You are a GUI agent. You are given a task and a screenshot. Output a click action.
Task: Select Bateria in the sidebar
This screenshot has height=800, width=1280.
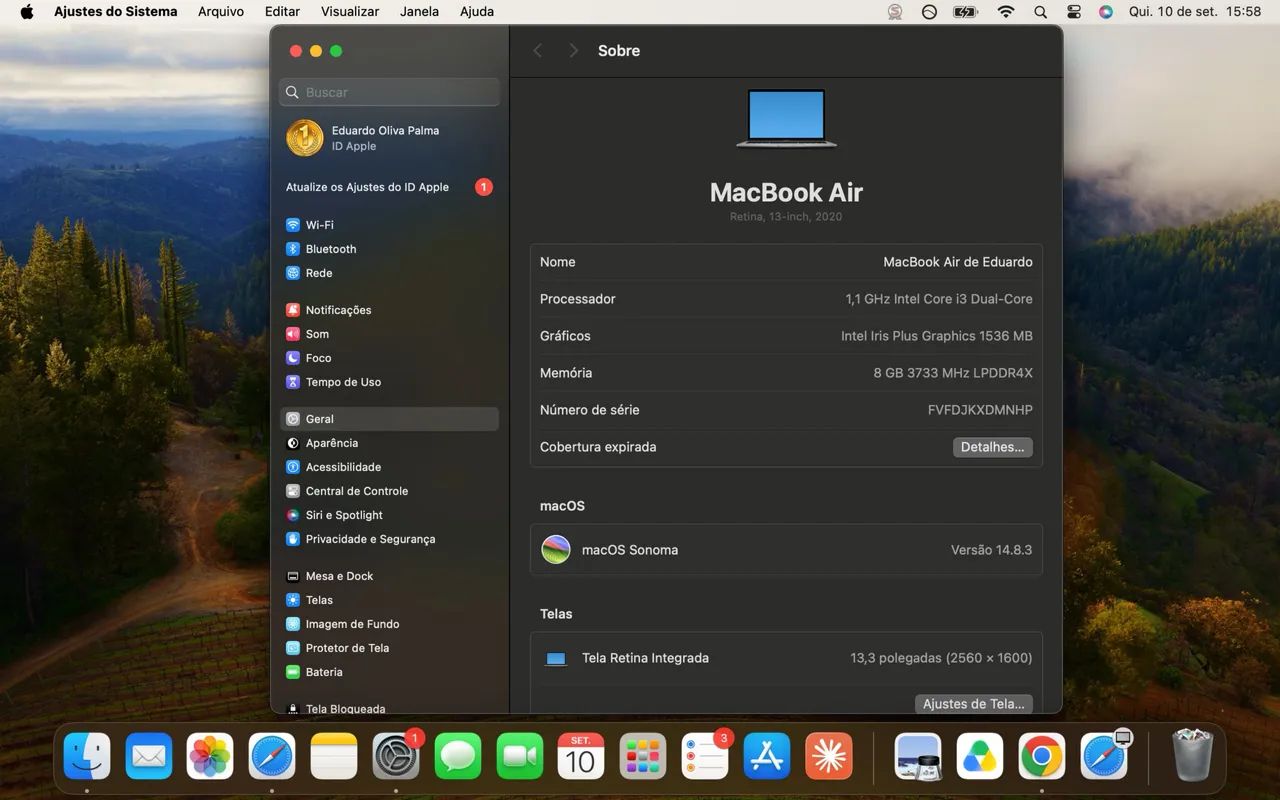389,672
